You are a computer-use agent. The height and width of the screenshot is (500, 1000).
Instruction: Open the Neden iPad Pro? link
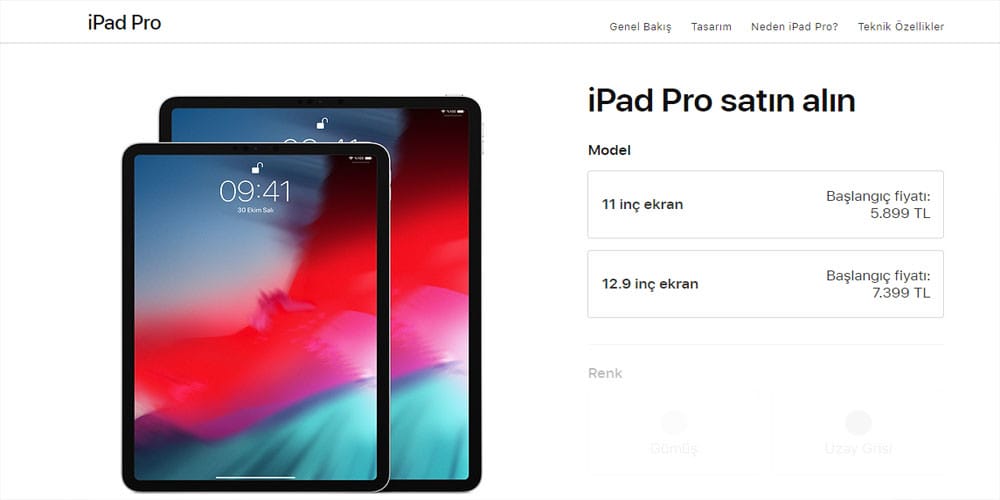pyautogui.click(x=795, y=27)
